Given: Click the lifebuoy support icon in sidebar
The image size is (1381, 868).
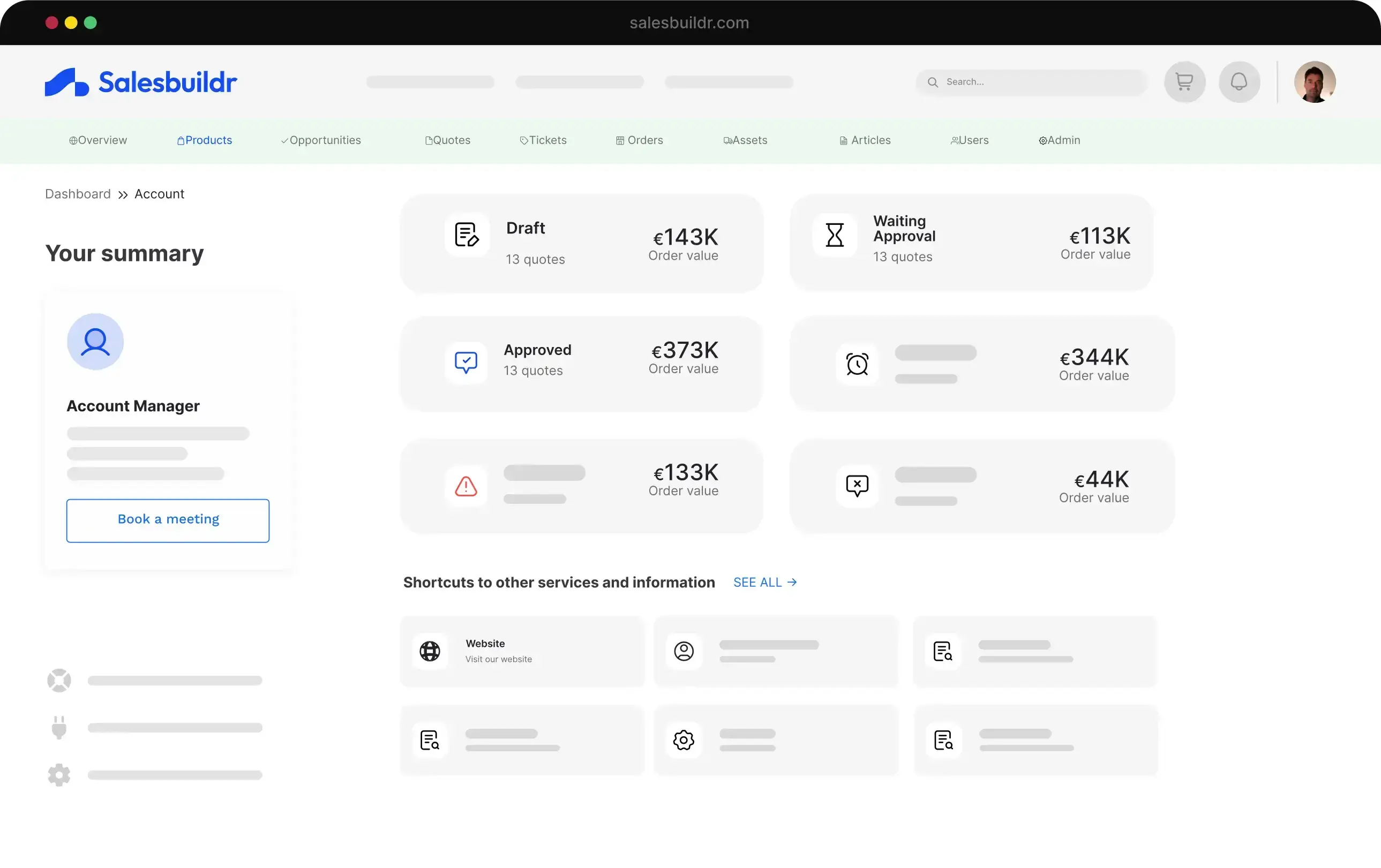Looking at the screenshot, I should click(59, 681).
